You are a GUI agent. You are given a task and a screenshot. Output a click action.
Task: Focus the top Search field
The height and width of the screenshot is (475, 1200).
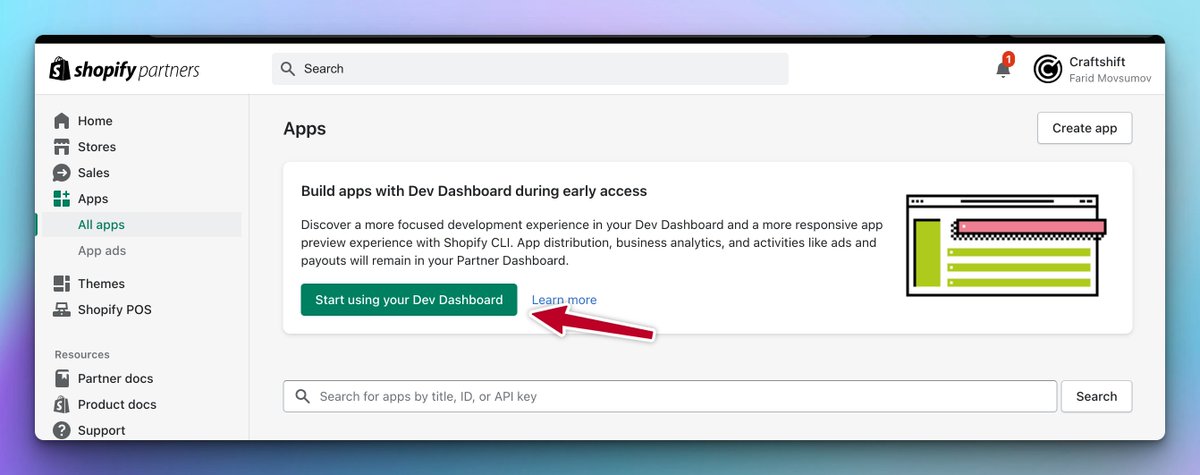[530, 69]
